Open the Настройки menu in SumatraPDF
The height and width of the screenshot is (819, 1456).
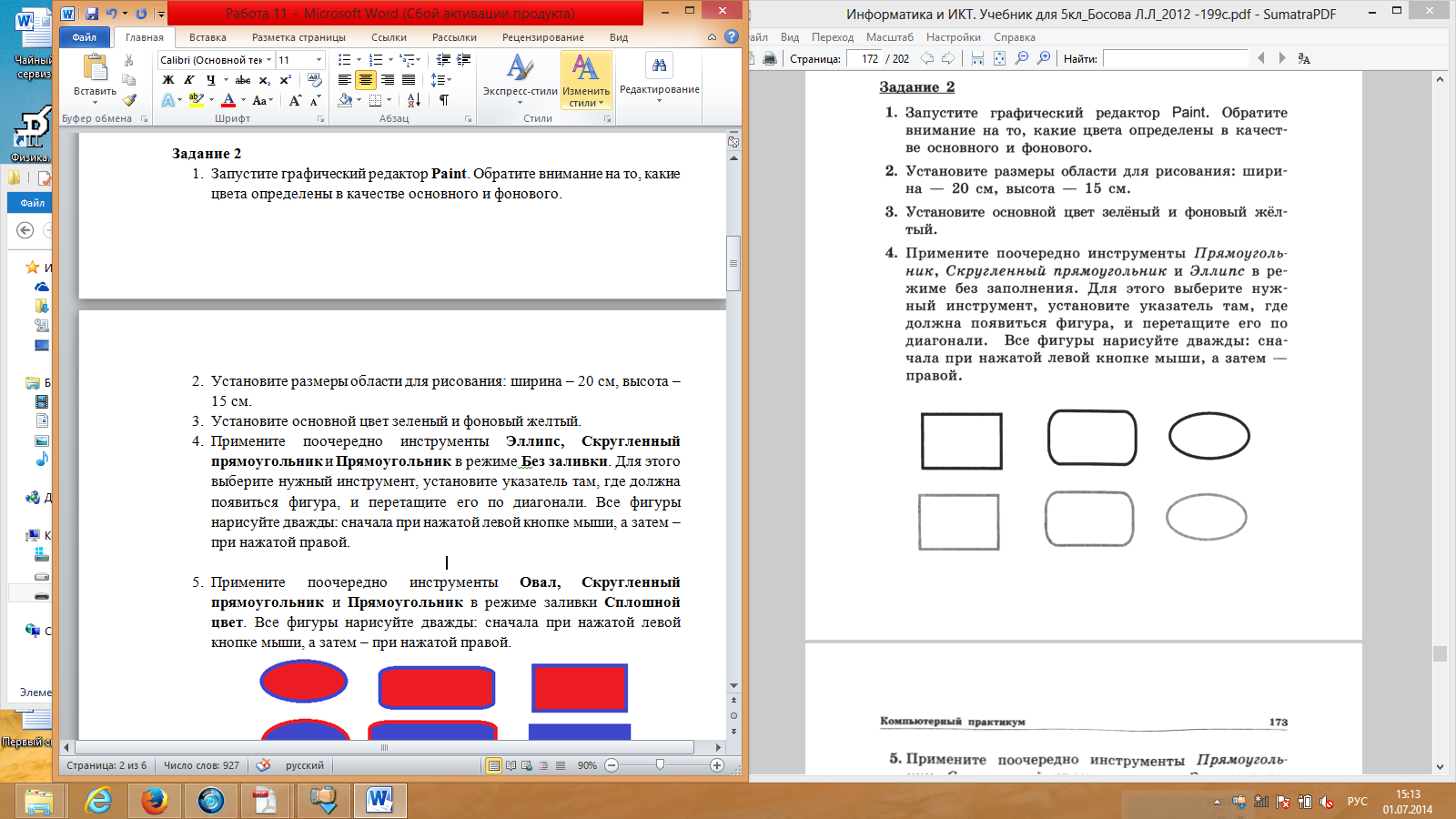click(x=953, y=37)
